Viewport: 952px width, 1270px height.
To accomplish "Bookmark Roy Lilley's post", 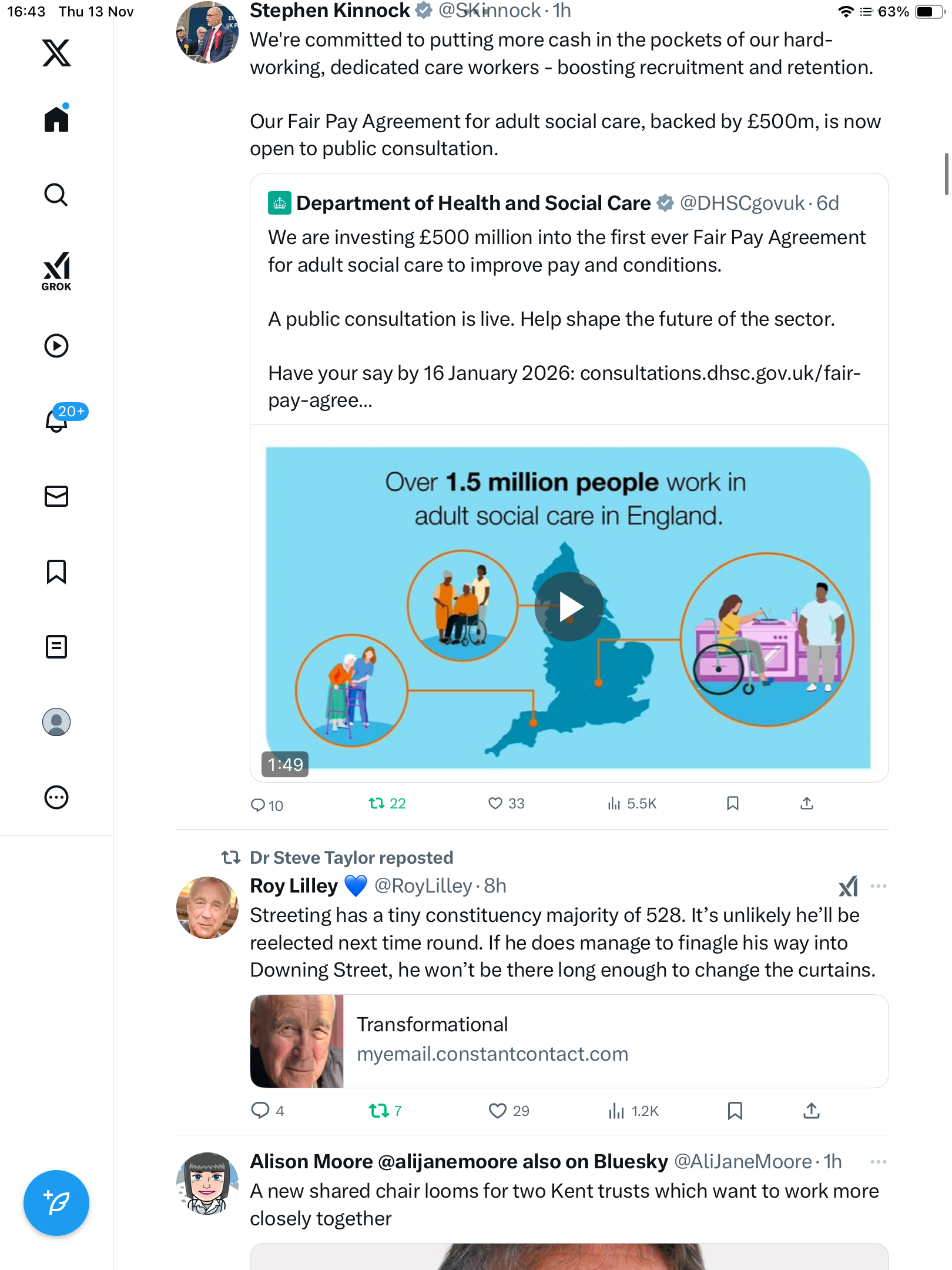I will click(x=735, y=1111).
